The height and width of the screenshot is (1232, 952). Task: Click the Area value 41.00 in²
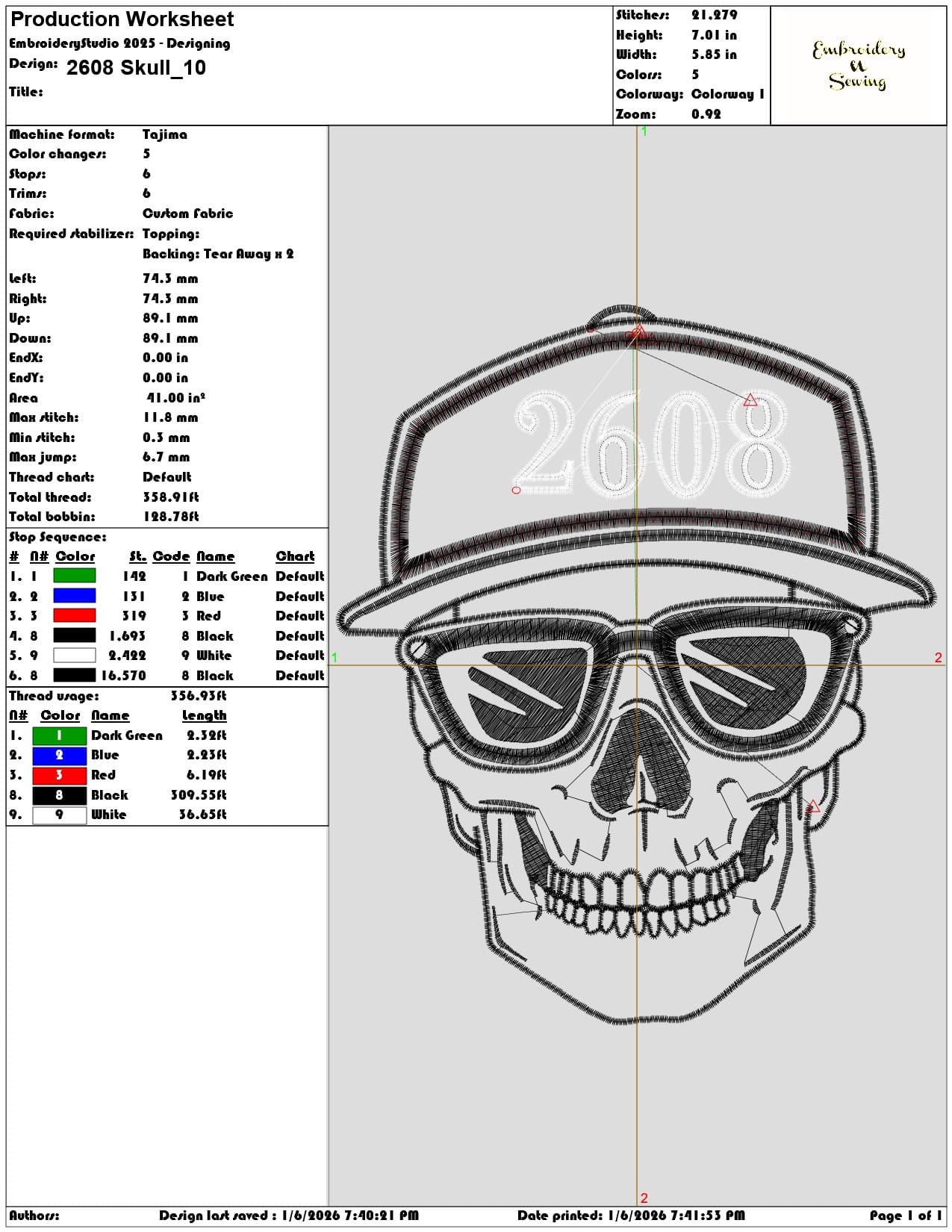175,398
